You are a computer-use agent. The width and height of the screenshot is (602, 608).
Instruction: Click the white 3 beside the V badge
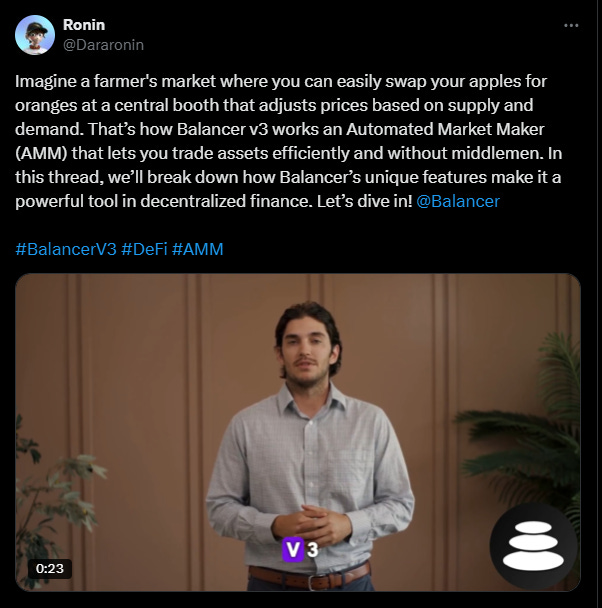pyautogui.click(x=312, y=549)
